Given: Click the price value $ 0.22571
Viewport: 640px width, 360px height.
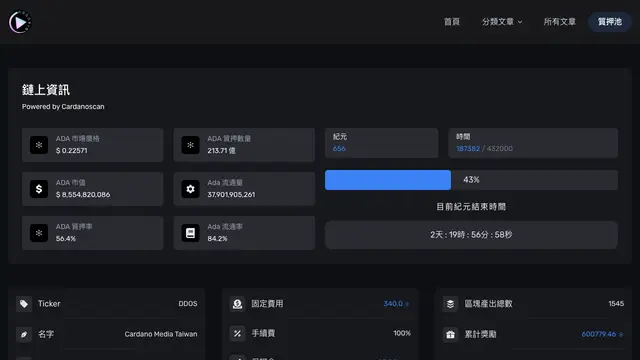Looking at the screenshot, I should pyautogui.click(x=71, y=151).
